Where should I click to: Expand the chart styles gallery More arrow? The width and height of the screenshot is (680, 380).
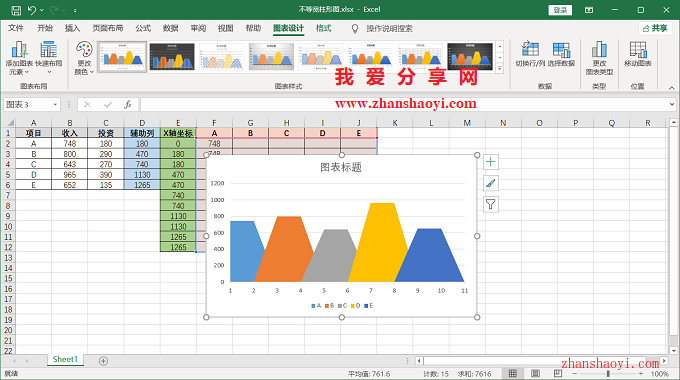tap(500, 68)
